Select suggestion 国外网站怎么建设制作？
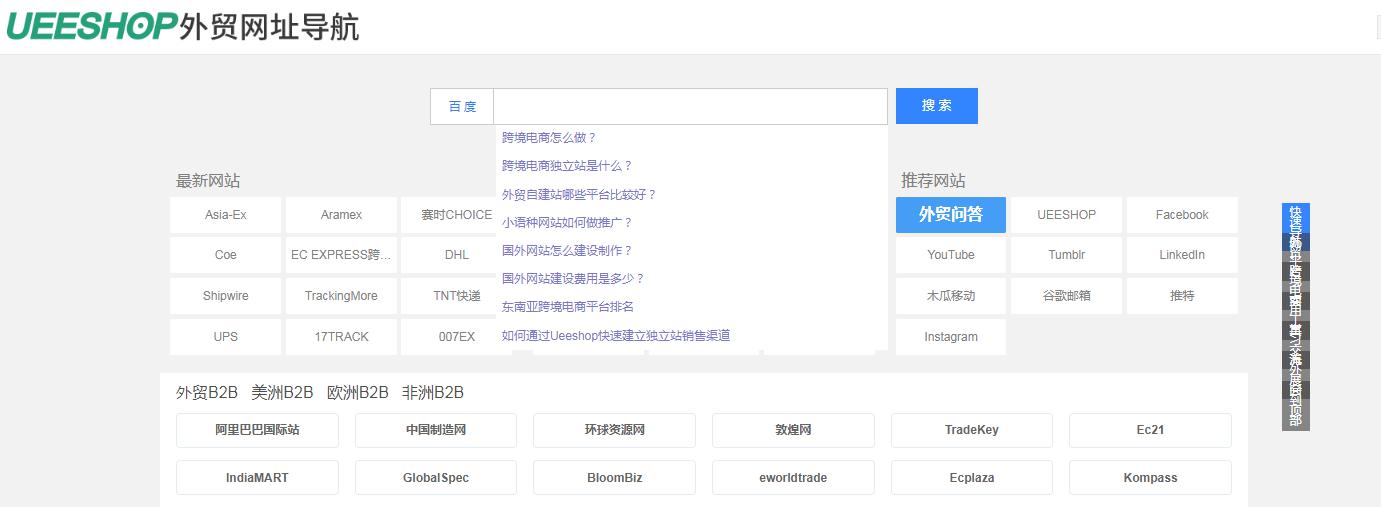 coord(567,250)
